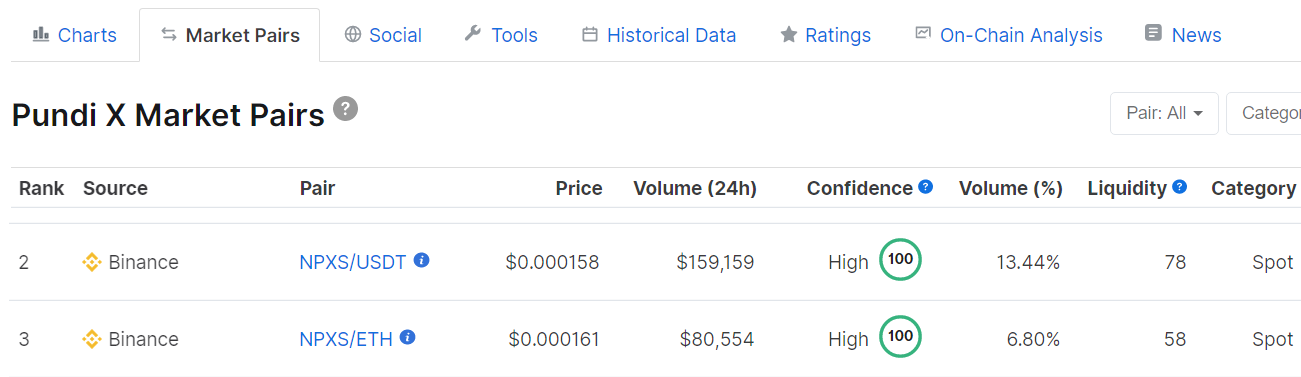1301x377 pixels.
Task: Click the Binance logo in the NPXS/ETH row
Action: point(92,340)
